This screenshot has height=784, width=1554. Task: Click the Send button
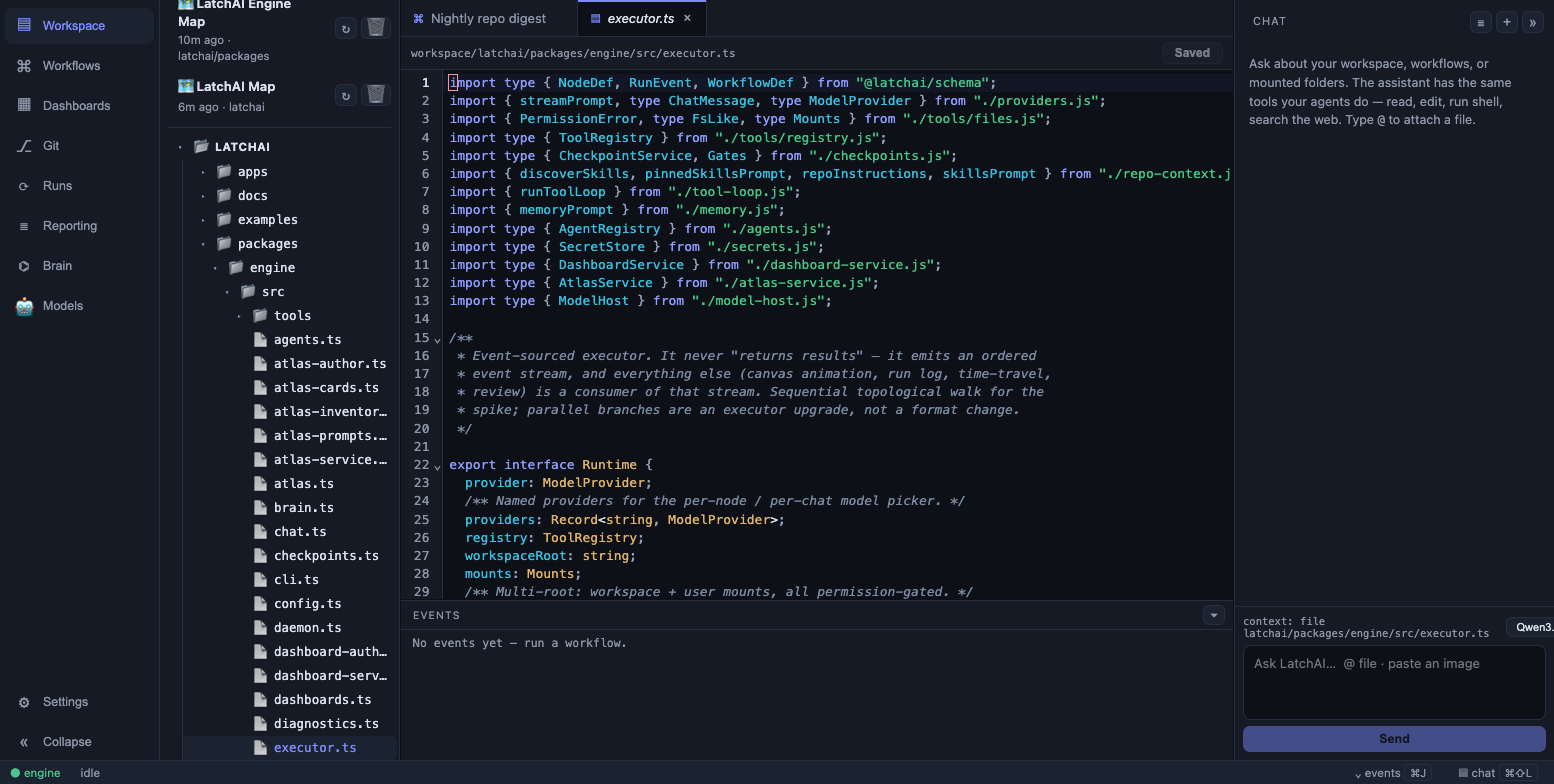pyautogui.click(x=1394, y=739)
